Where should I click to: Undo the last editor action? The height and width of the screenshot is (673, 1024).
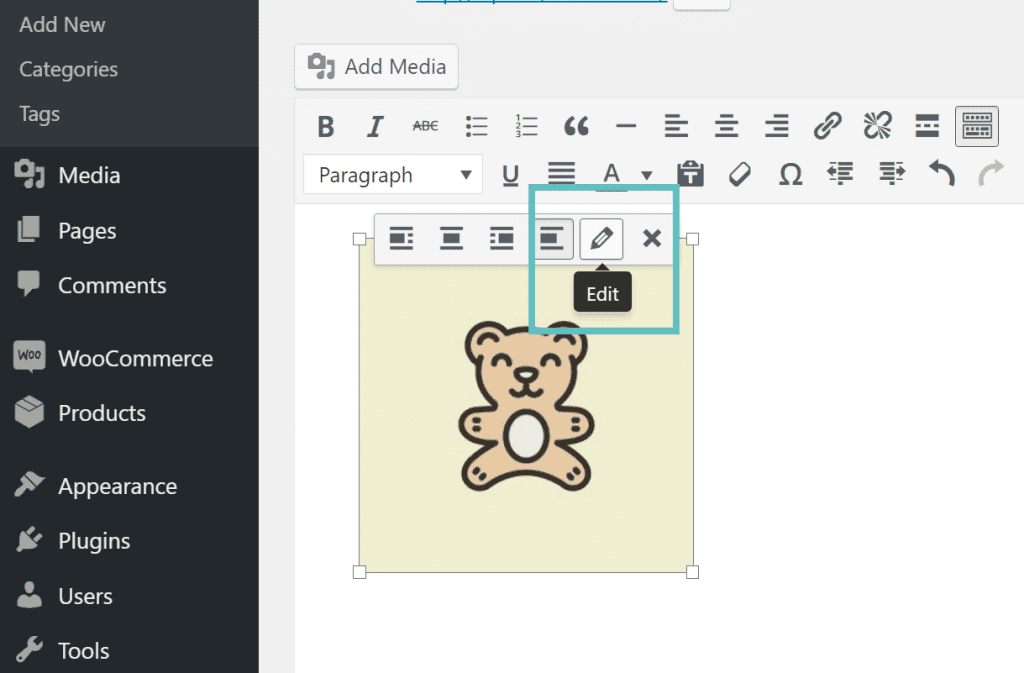point(941,175)
